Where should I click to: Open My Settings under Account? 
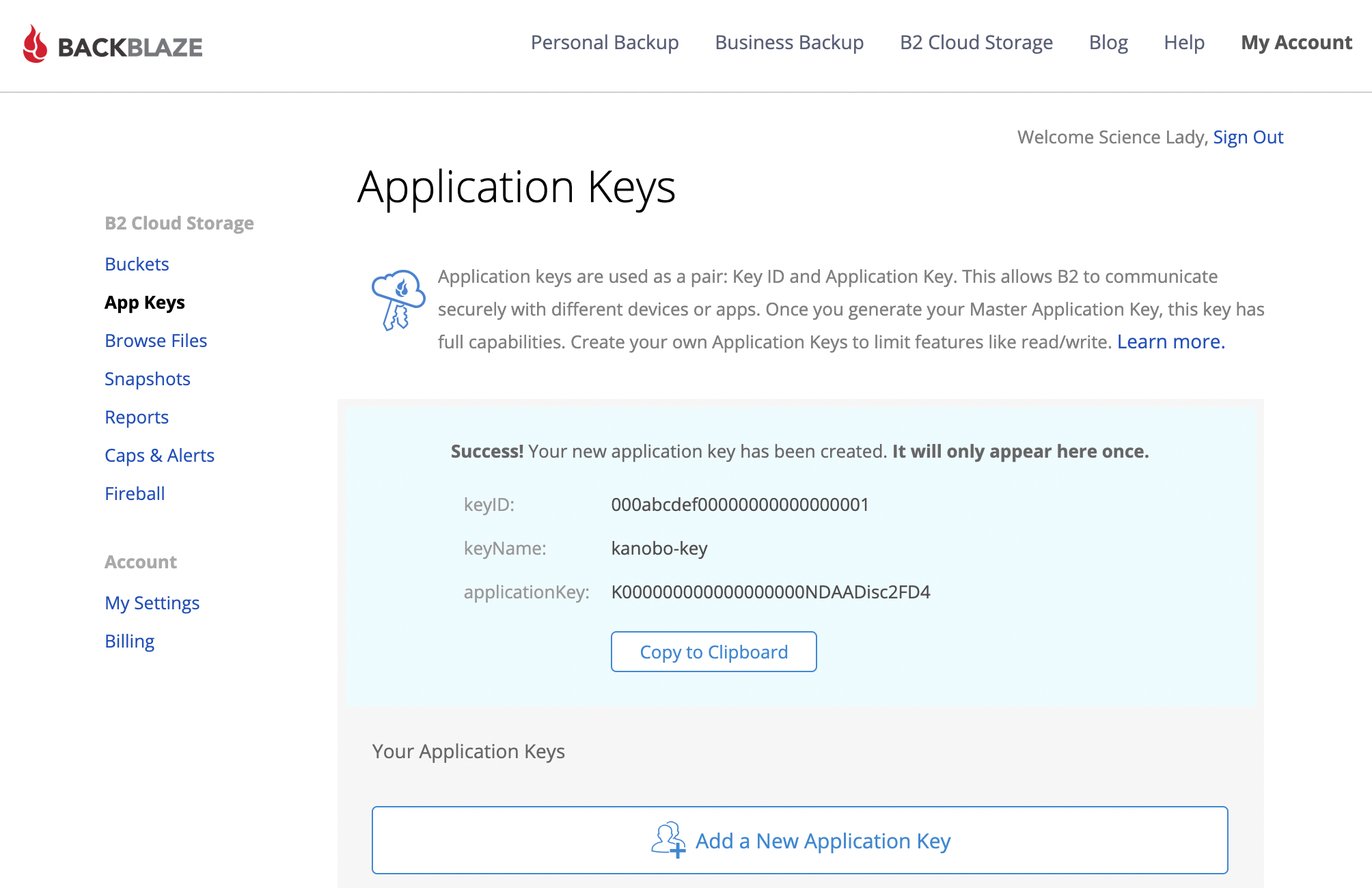tap(152, 602)
